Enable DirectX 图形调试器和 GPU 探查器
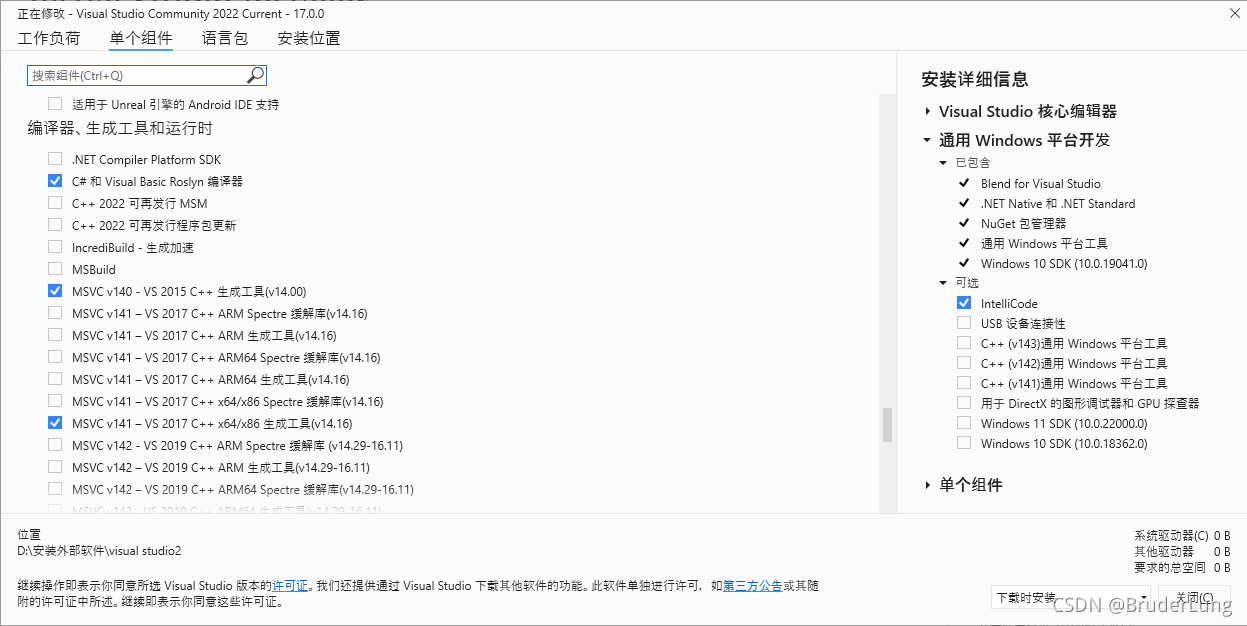 [x=964, y=403]
